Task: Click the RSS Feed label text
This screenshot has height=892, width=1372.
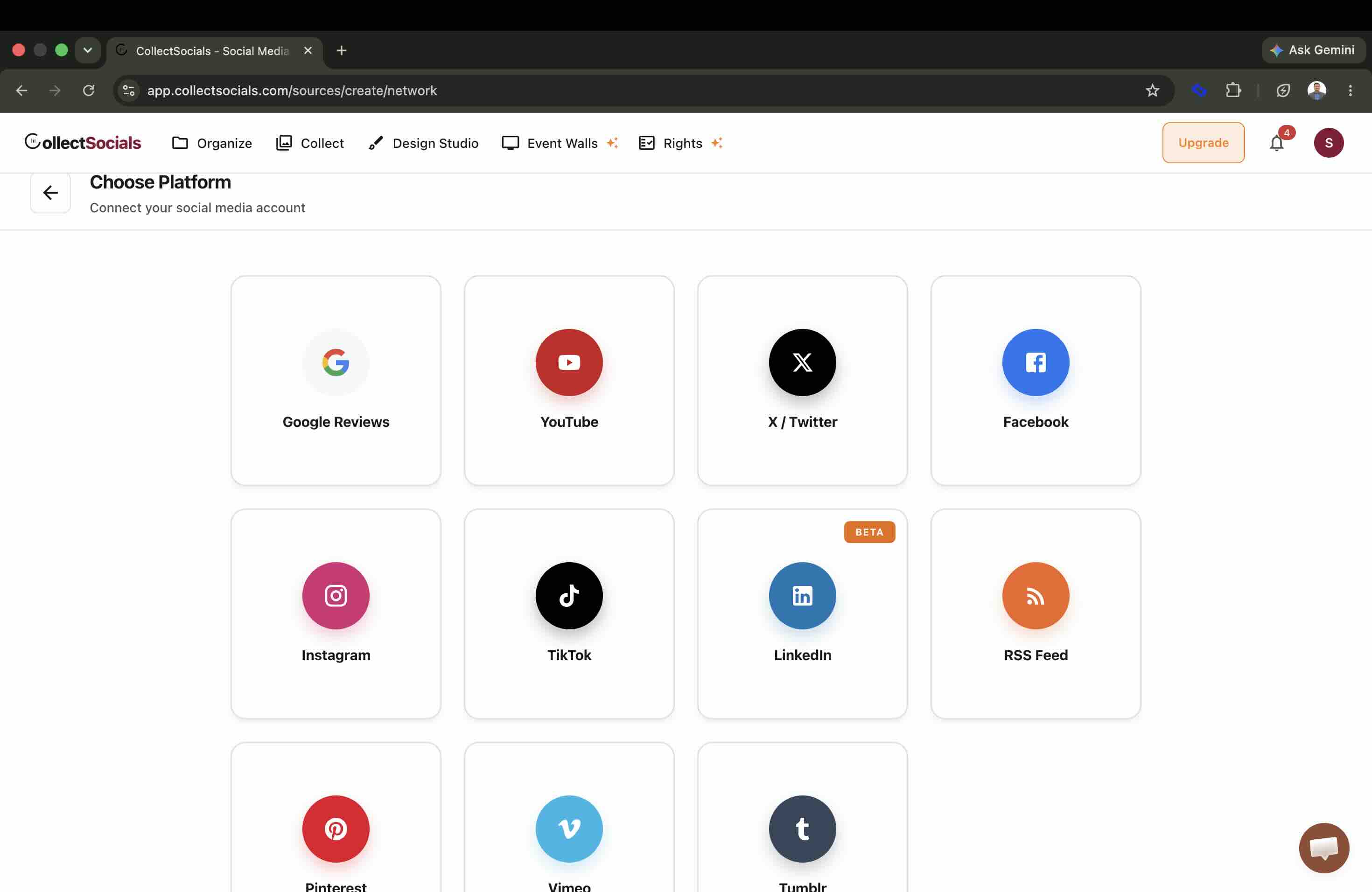Action: coord(1036,655)
